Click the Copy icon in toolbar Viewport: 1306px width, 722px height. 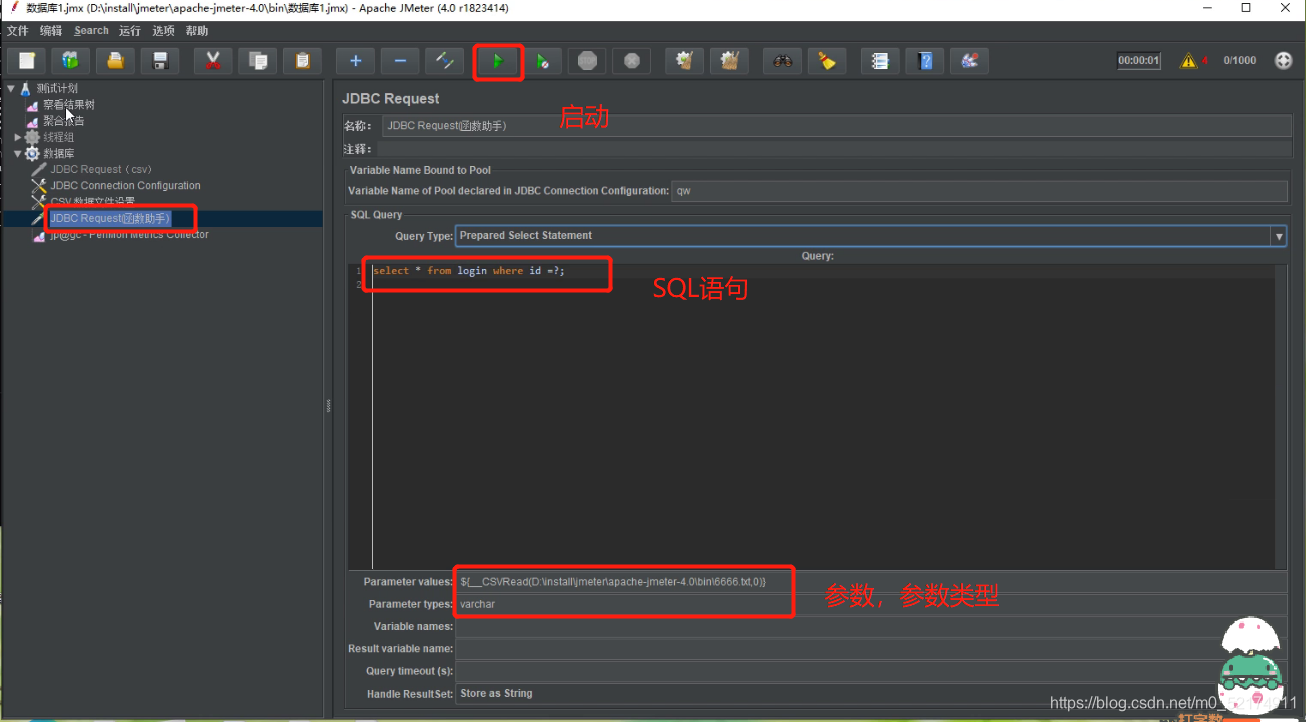coord(258,61)
